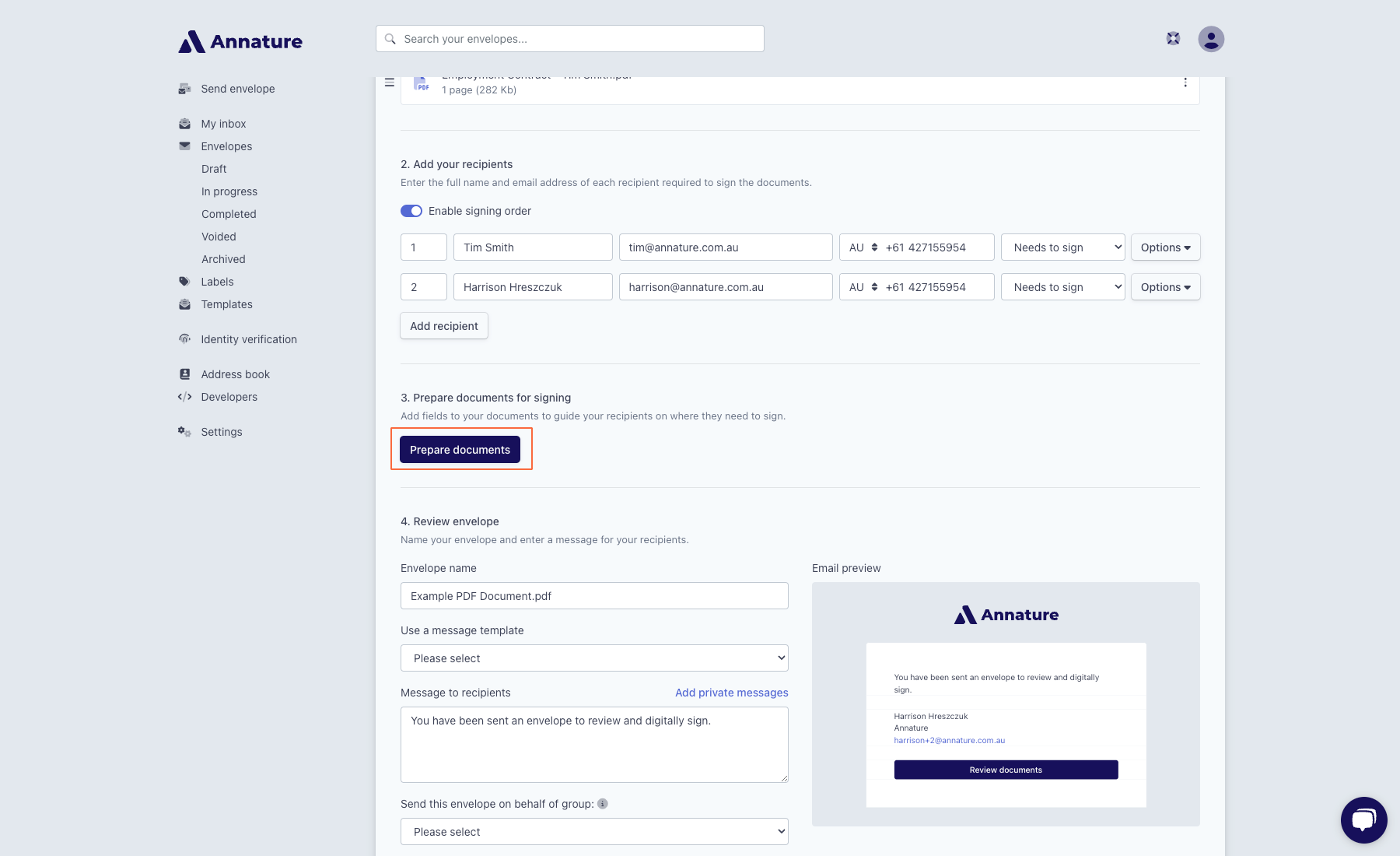Open the user profile avatar

point(1211,39)
